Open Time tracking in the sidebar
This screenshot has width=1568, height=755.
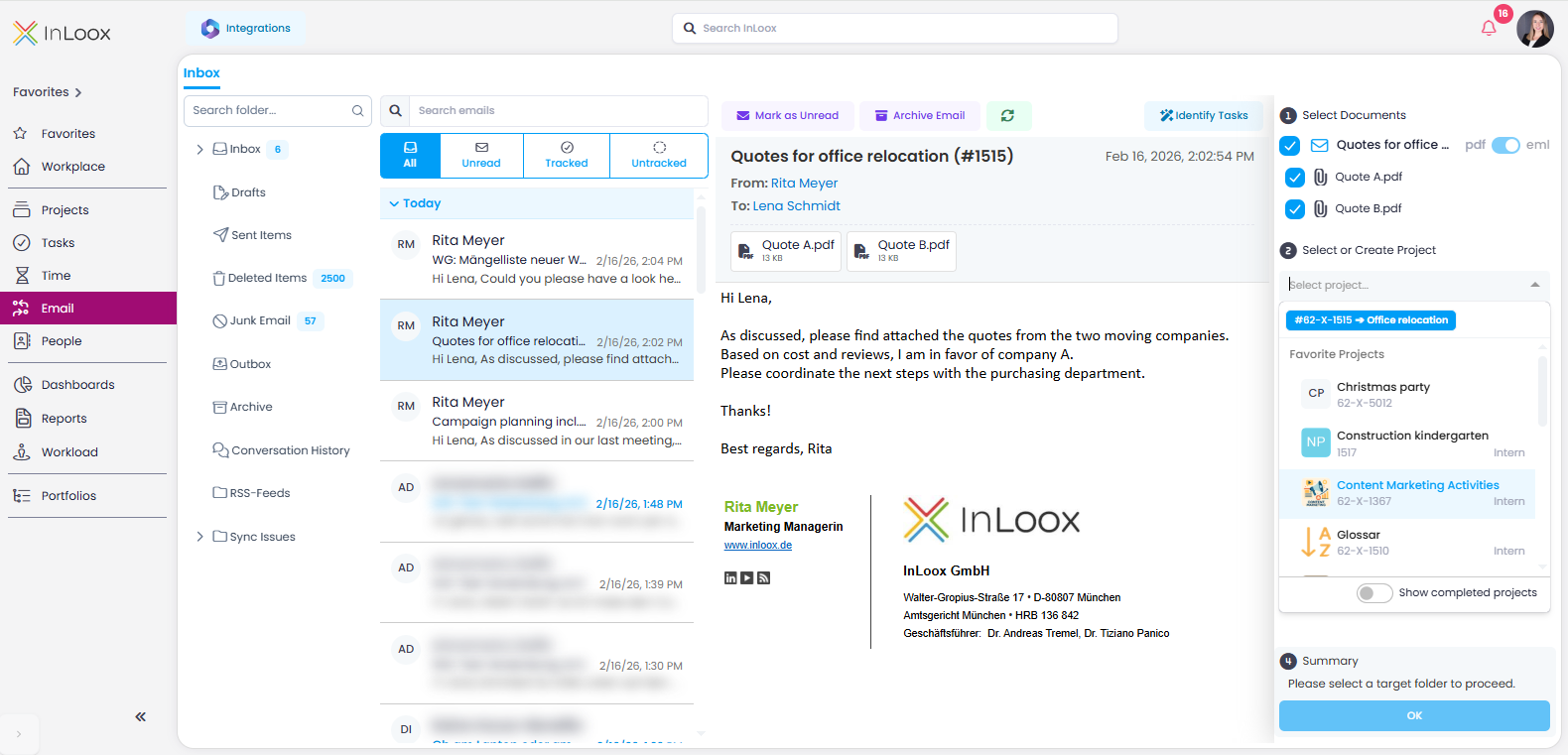56,276
